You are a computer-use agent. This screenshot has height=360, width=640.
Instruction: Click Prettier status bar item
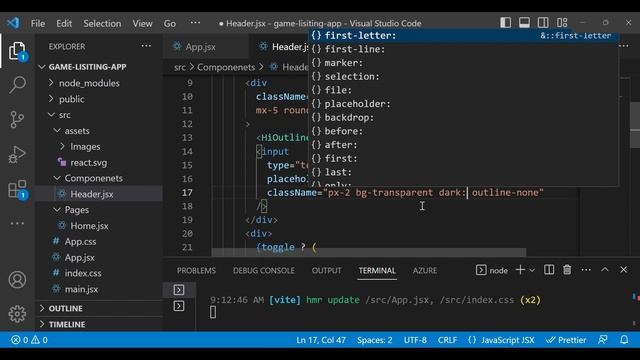coord(566,340)
